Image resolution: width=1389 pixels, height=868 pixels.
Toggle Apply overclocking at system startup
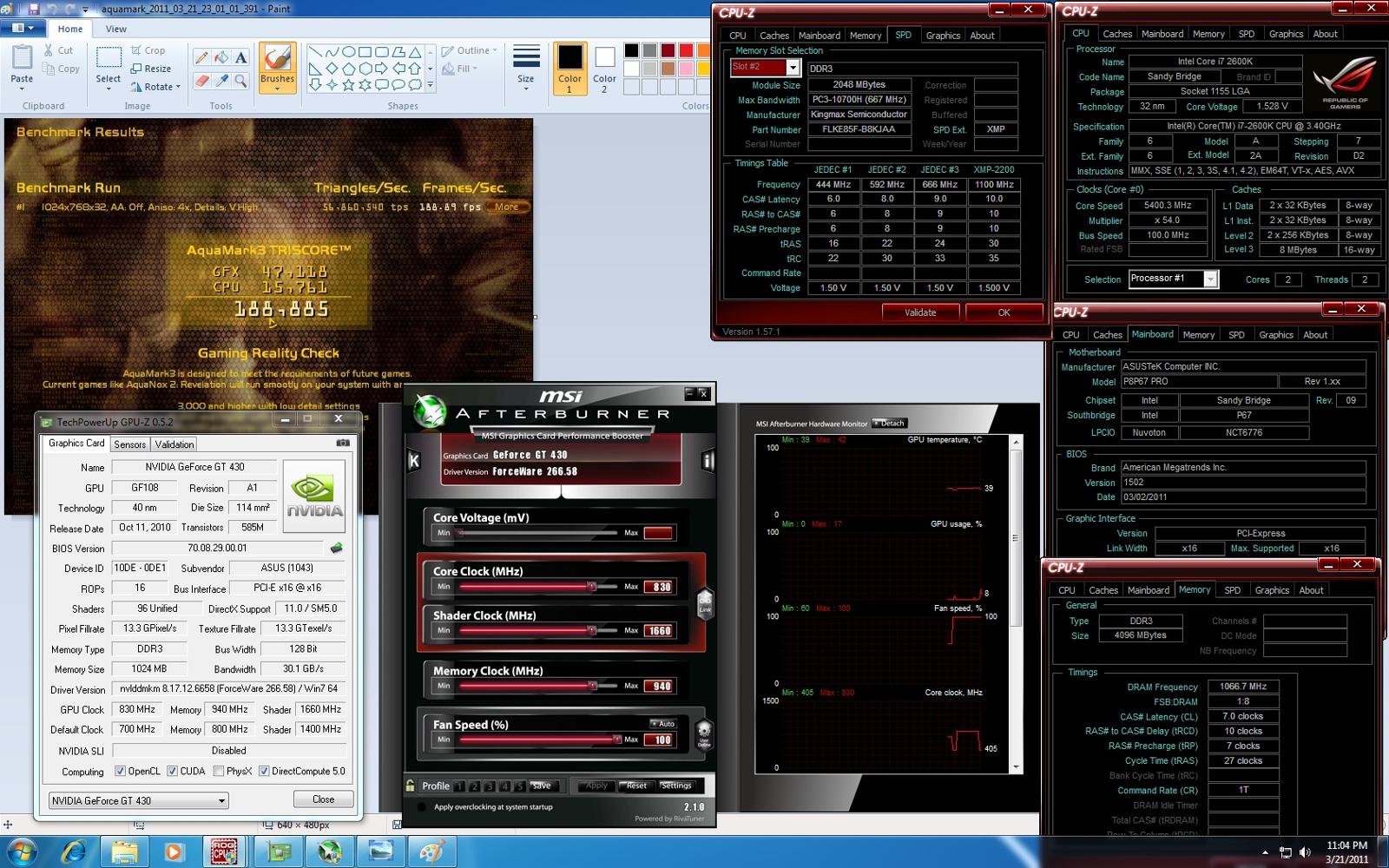(x=422, y=807)
